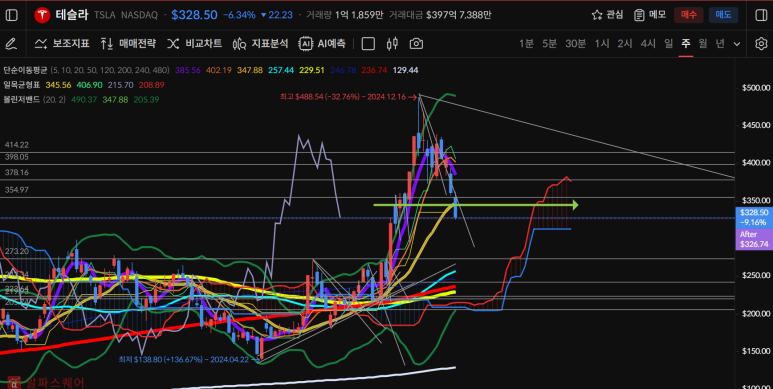Select the 1시 timeframe
The image size is (773, 389).
tap(601, 44)
